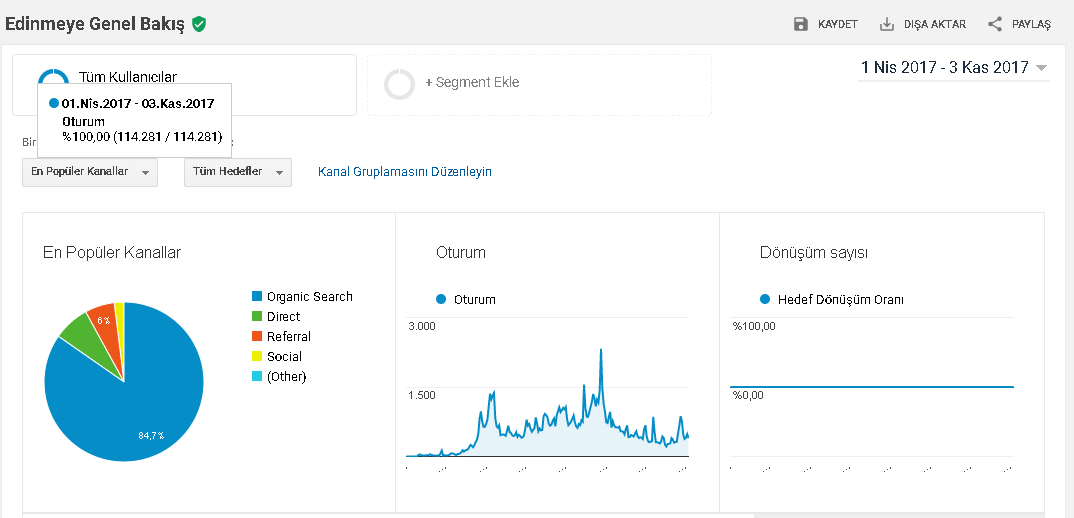This screenshot has height=518, width=1074.
Task: Click the highest peak of Oturum chart
Action: point(601,350)
